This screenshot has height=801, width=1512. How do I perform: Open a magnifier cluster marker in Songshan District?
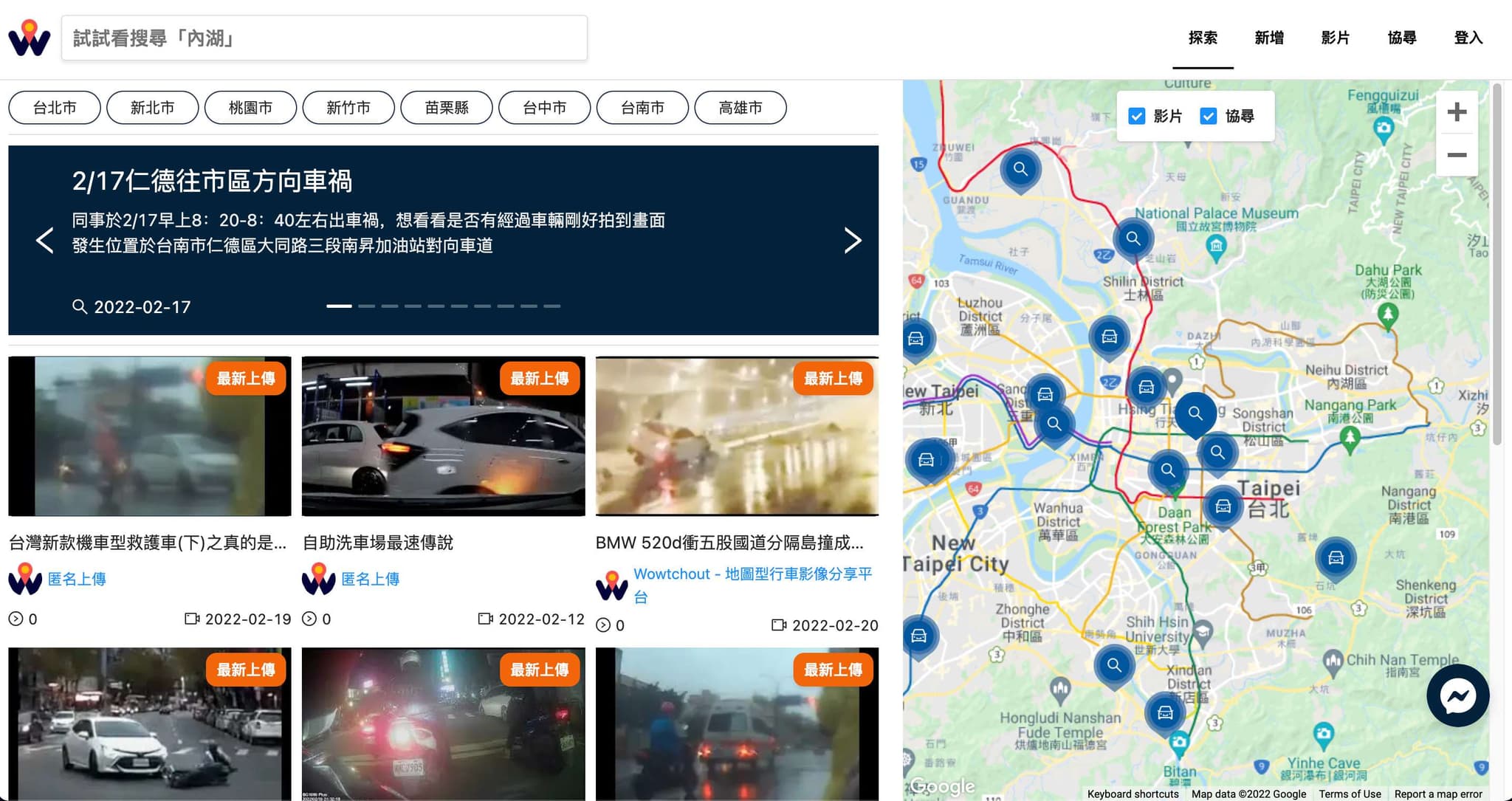(x=1217, y=452)
